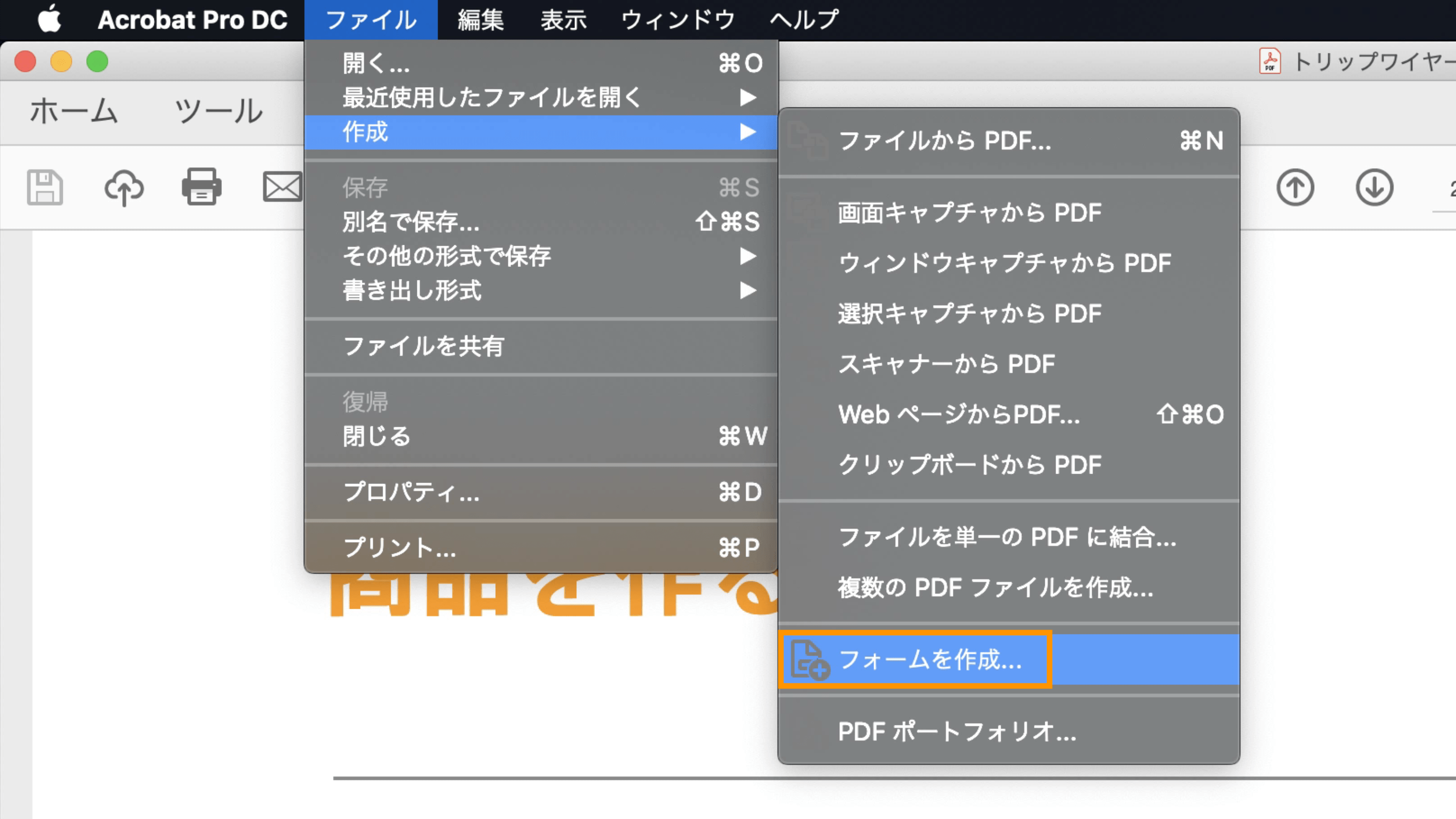The width and height of the screenshot is (1456, 819).
Task: Choose Web ページからPDF...
Action: point(1009,414)
